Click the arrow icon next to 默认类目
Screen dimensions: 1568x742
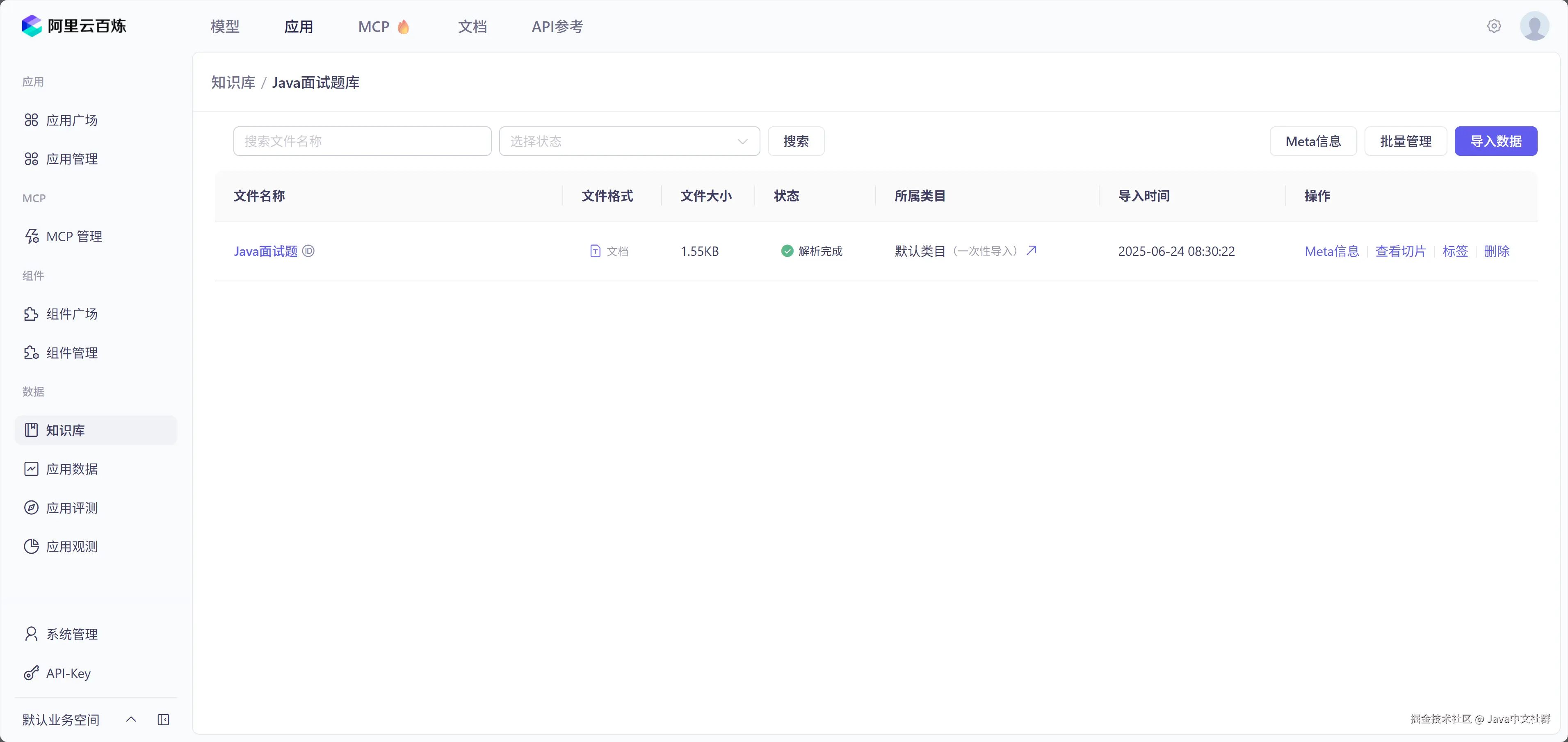point(1031,250)
